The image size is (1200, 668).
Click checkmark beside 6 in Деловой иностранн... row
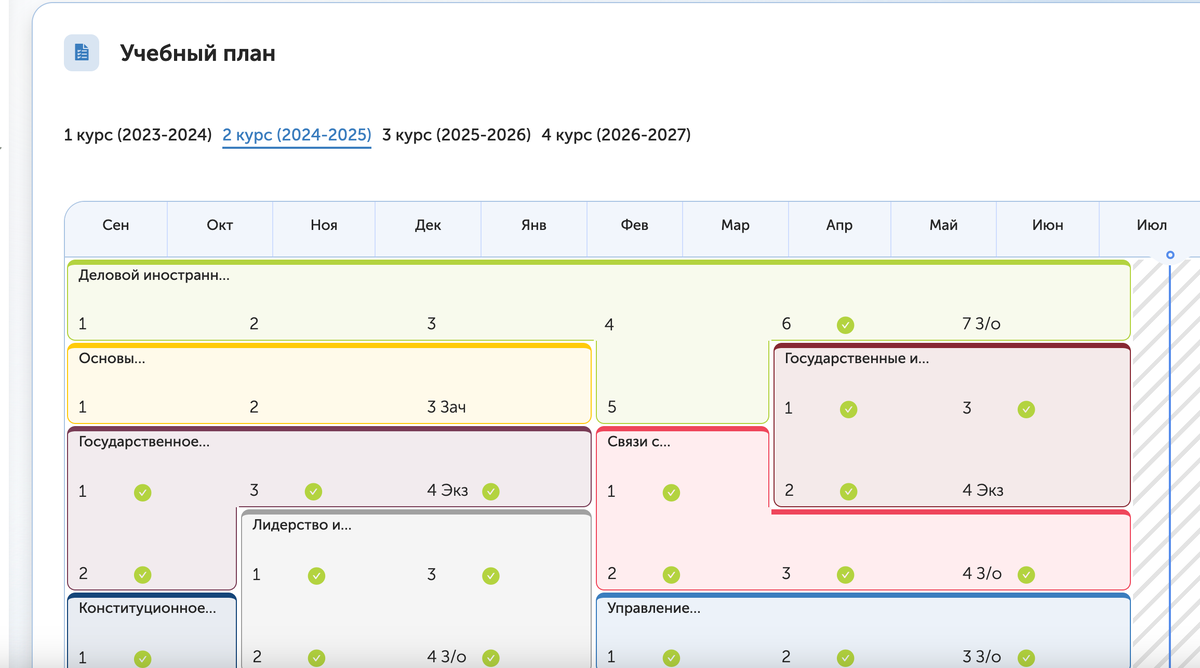(845, 325)
